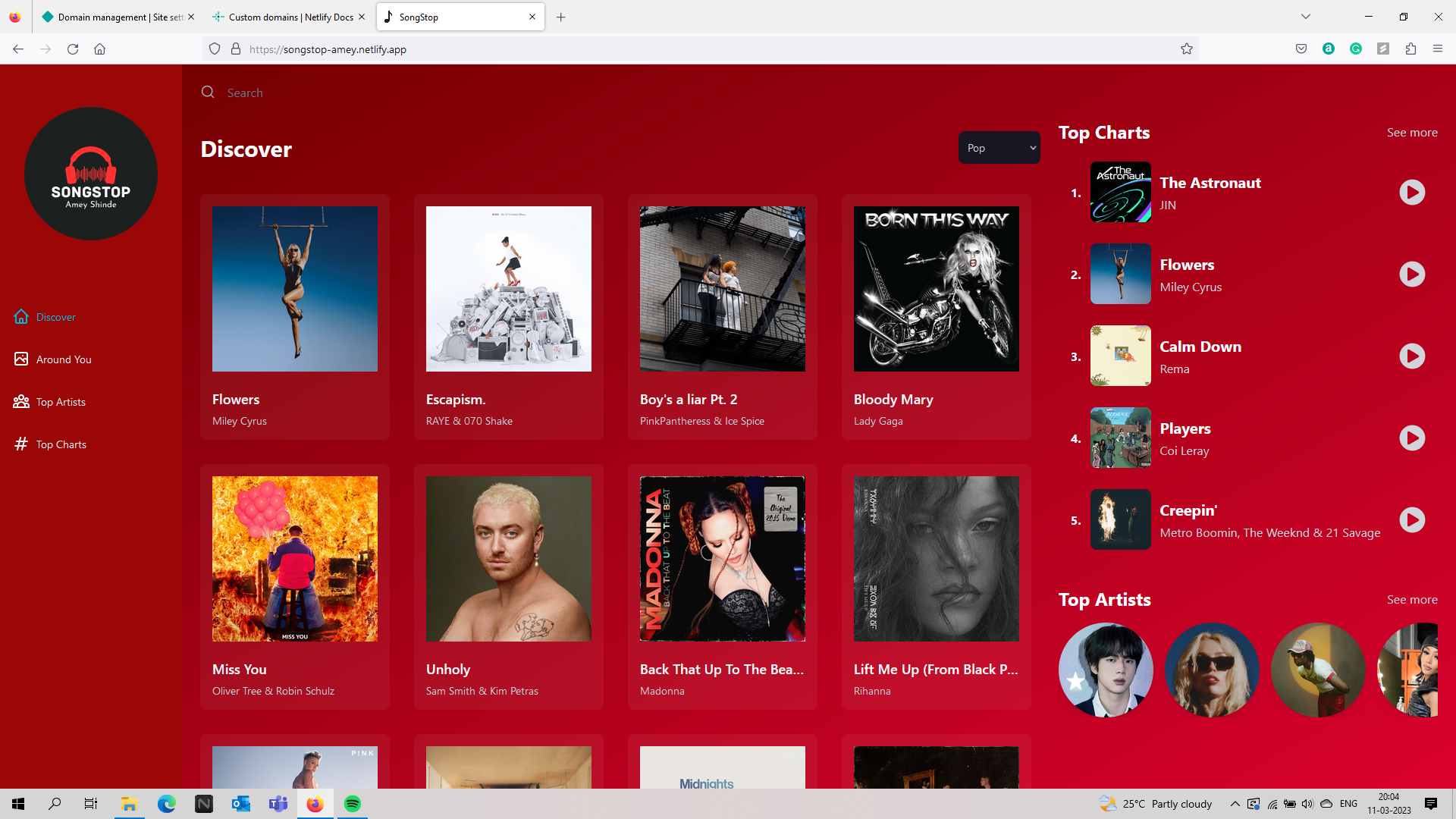Close the SongStop browser tab
The height and width of the screenshot is (819, 1456).
(532, 17)
